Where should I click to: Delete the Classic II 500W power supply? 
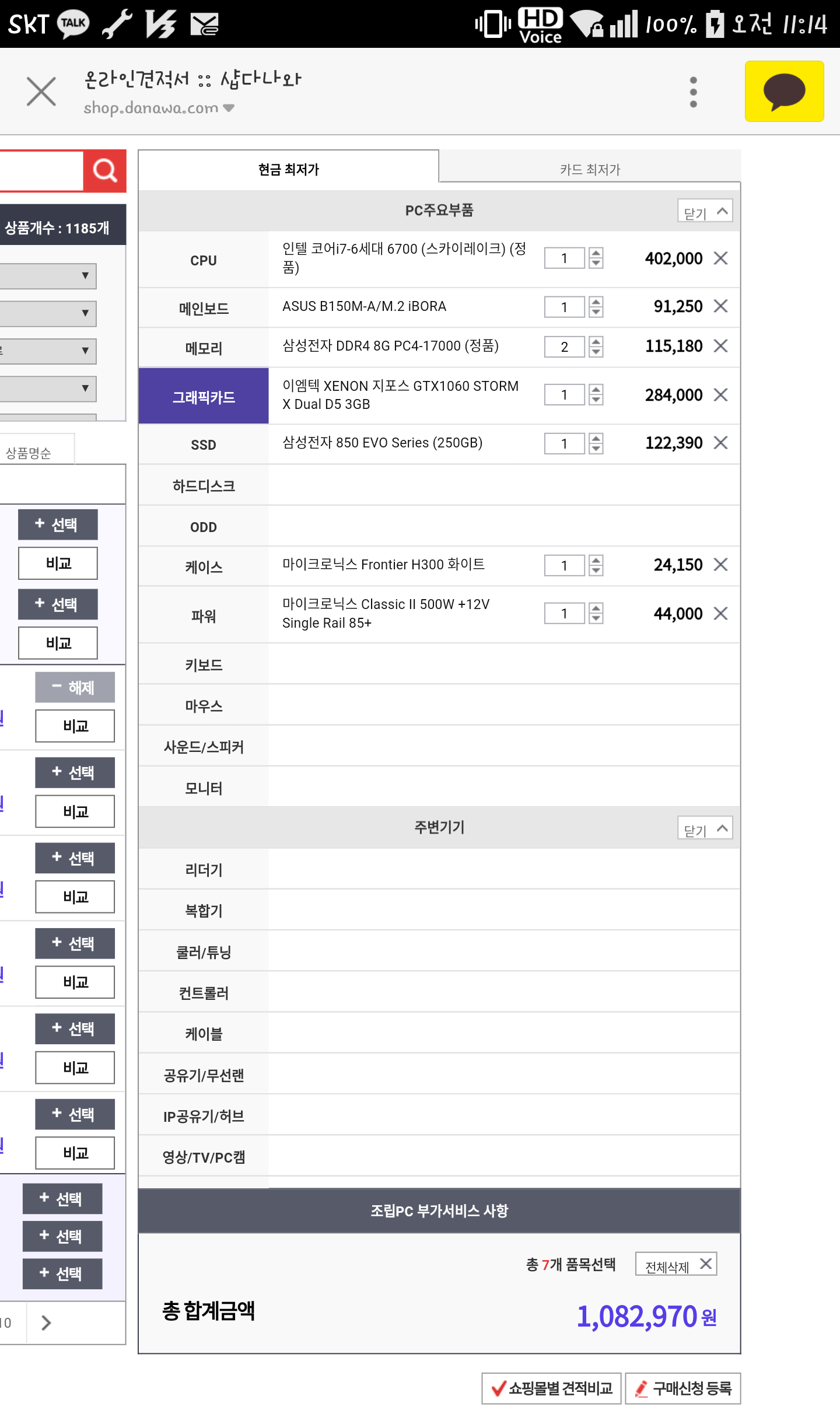pos(721,613)
